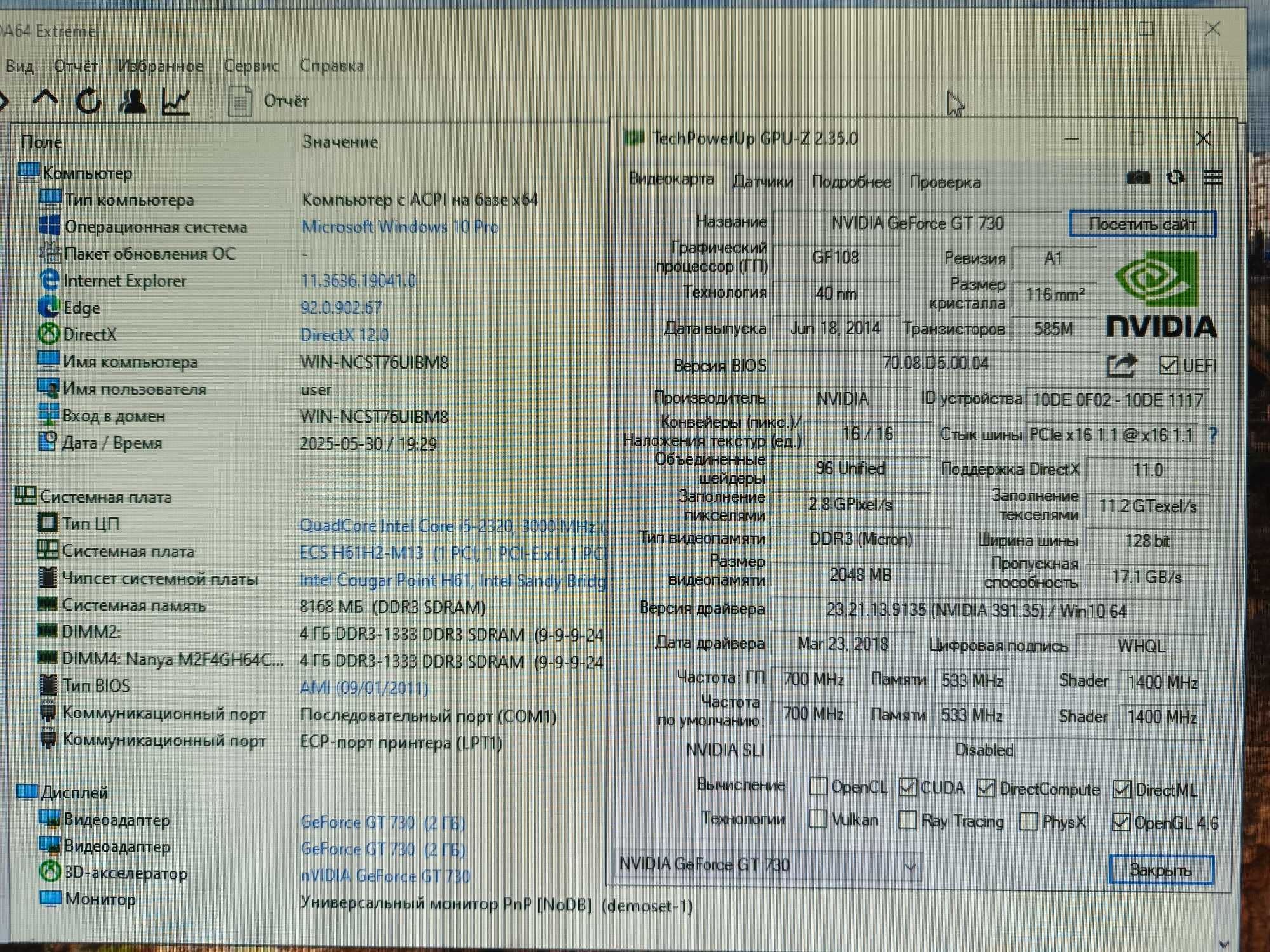1270x952 pixels.
Task: Select the Тип BIOS chip icon
Action: point(48,685)
